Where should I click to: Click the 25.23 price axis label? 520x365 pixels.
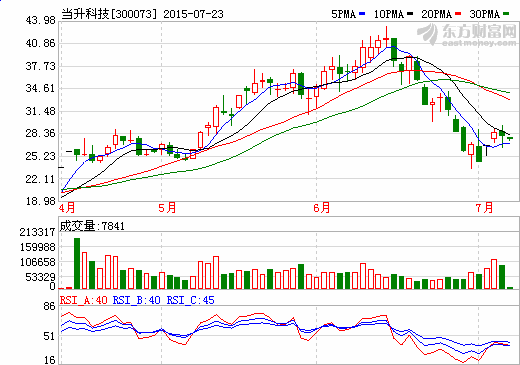40,156
